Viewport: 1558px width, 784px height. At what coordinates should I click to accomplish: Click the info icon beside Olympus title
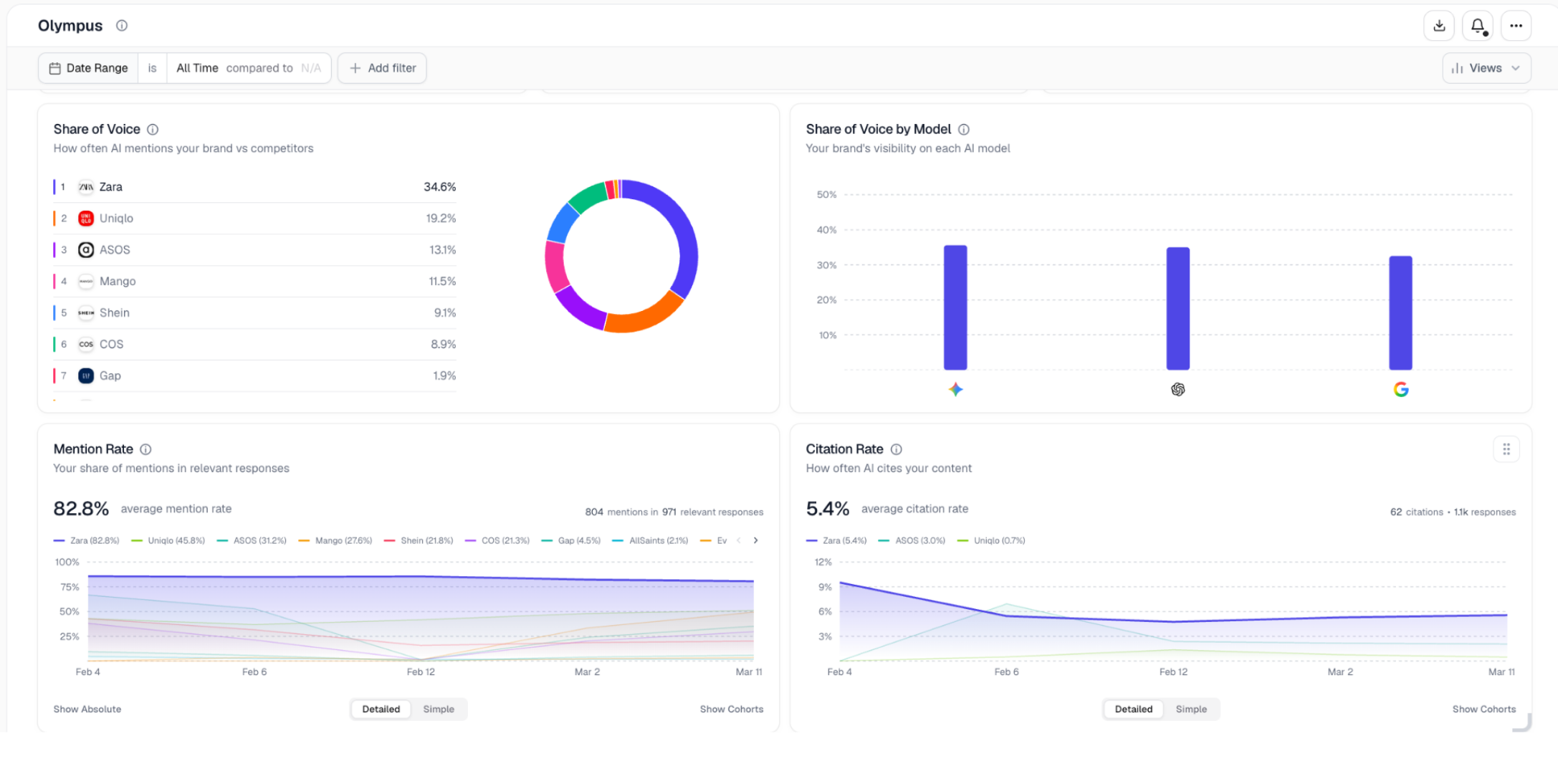pos(122,26)
